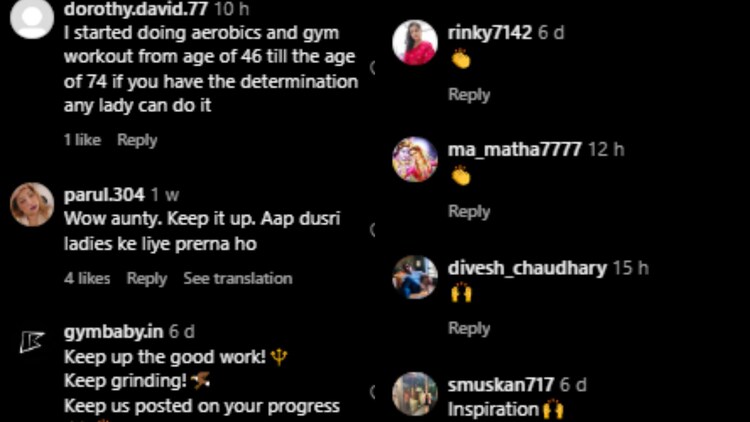Reply to divesh_chaudhary's comment
This screenshot has width=750, height=422.
469,328
